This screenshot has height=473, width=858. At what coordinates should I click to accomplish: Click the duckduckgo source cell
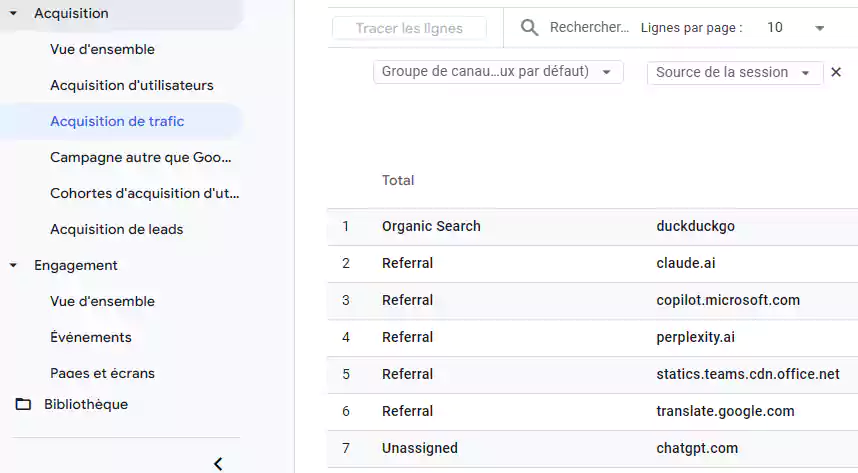(695, 226)
